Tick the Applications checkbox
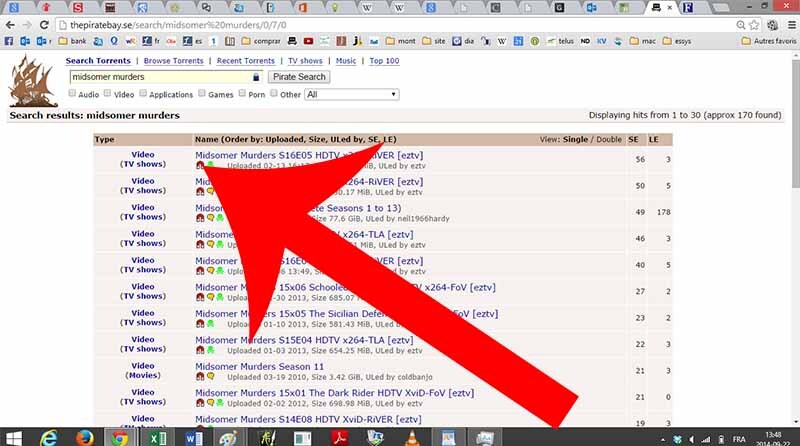 coord(143,93)
